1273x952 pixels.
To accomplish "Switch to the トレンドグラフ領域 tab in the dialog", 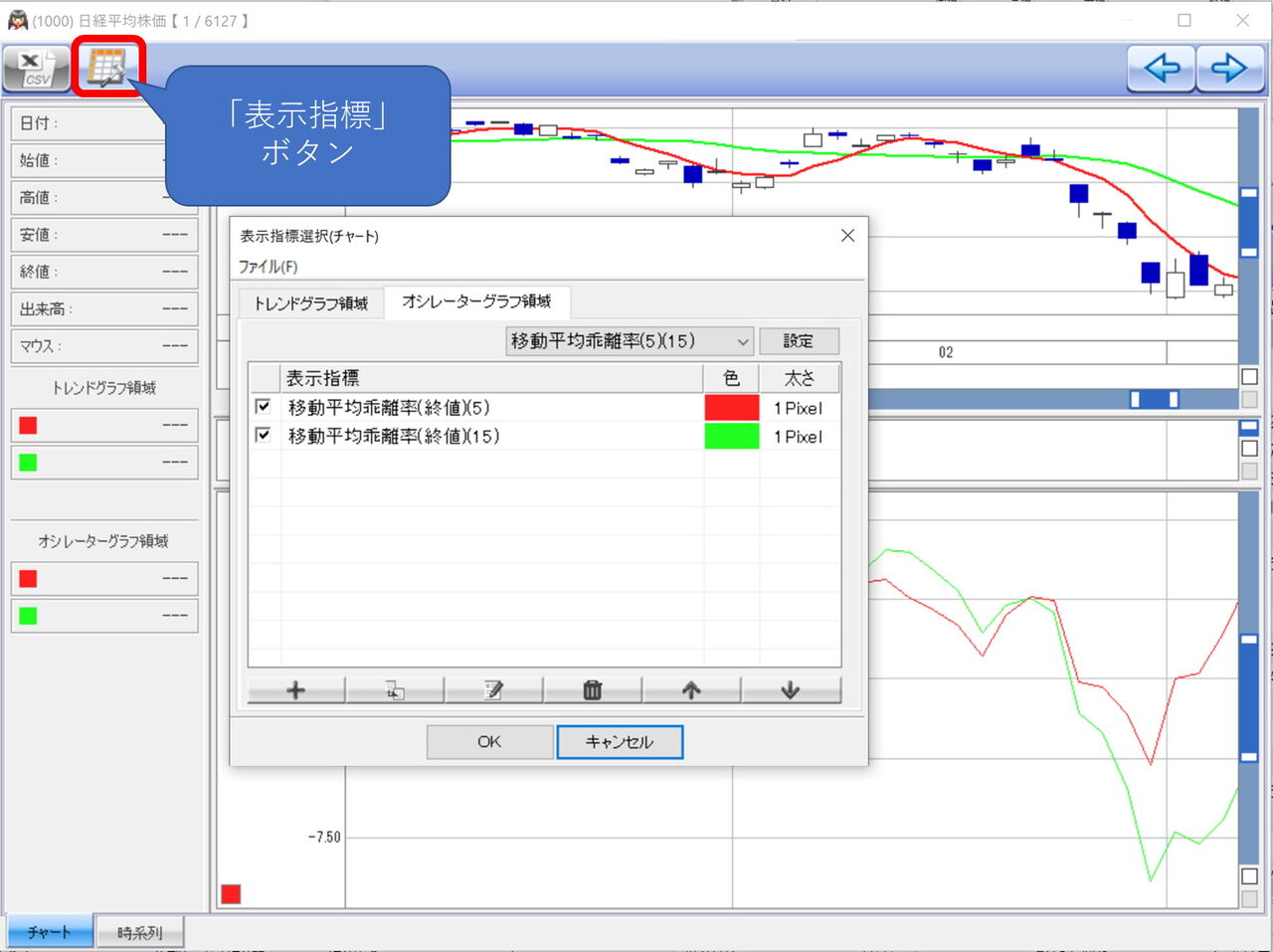I will 310,303.
